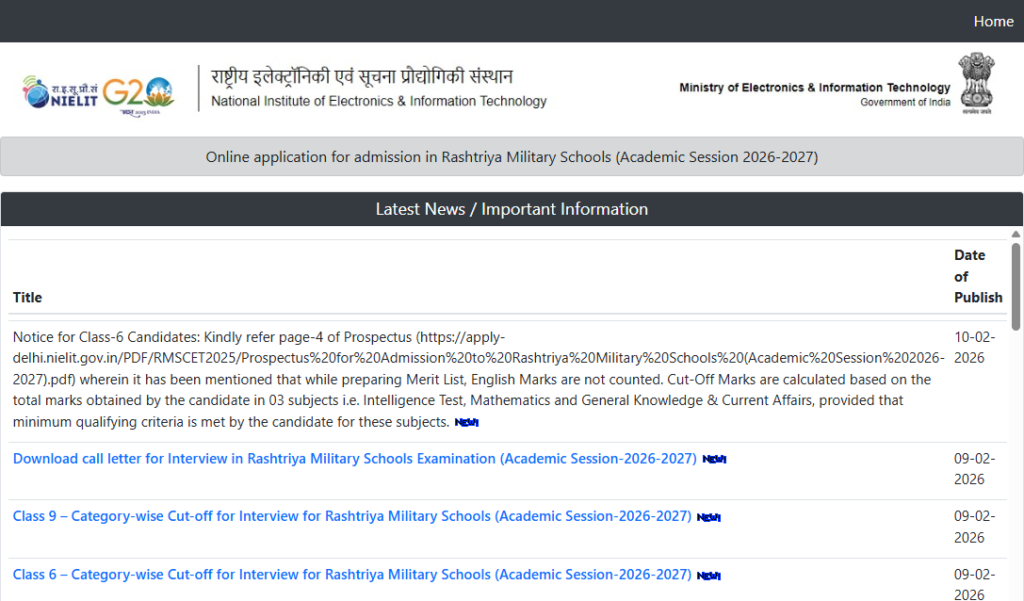Click the Ministry of Electronics & Information Technology logo
1024x601 pixels.
[x=817, y=87]
